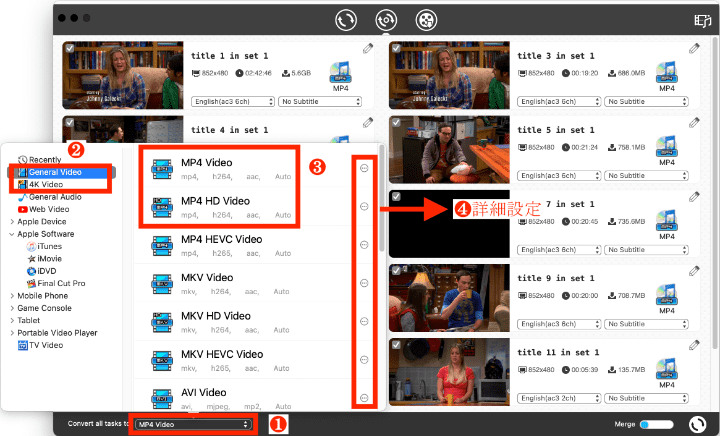The width and height of the screenshot is (720, 436).
Task: Edit title 9 in set 1 pencil icon
Action: (694, 271)
